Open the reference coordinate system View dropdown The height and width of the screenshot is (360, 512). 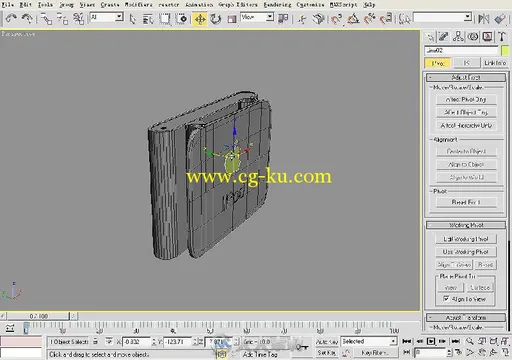tap(257, 17)
